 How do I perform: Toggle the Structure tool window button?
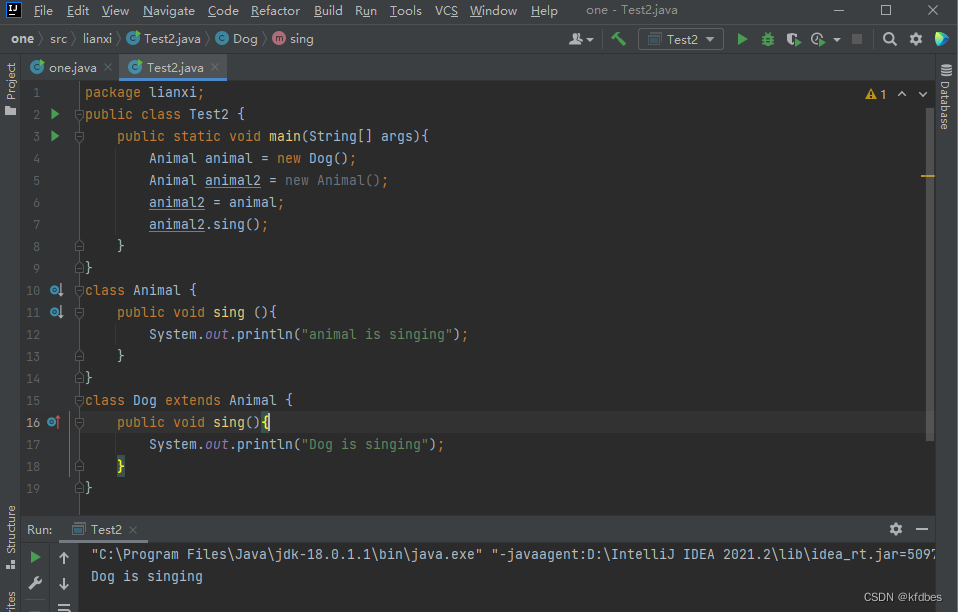pos(11,529)
